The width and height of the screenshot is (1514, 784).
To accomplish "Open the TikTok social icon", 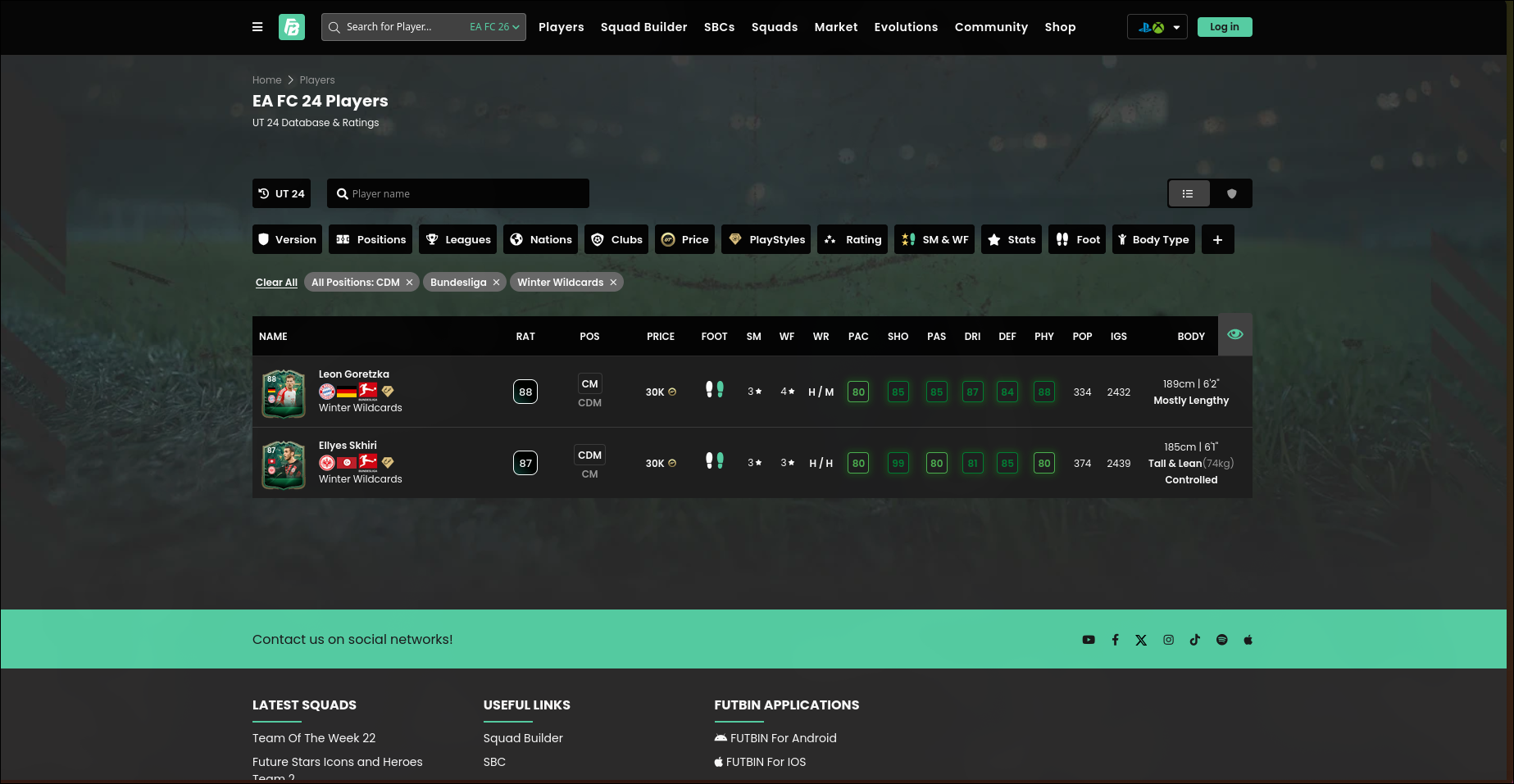I will [1195, 640].
